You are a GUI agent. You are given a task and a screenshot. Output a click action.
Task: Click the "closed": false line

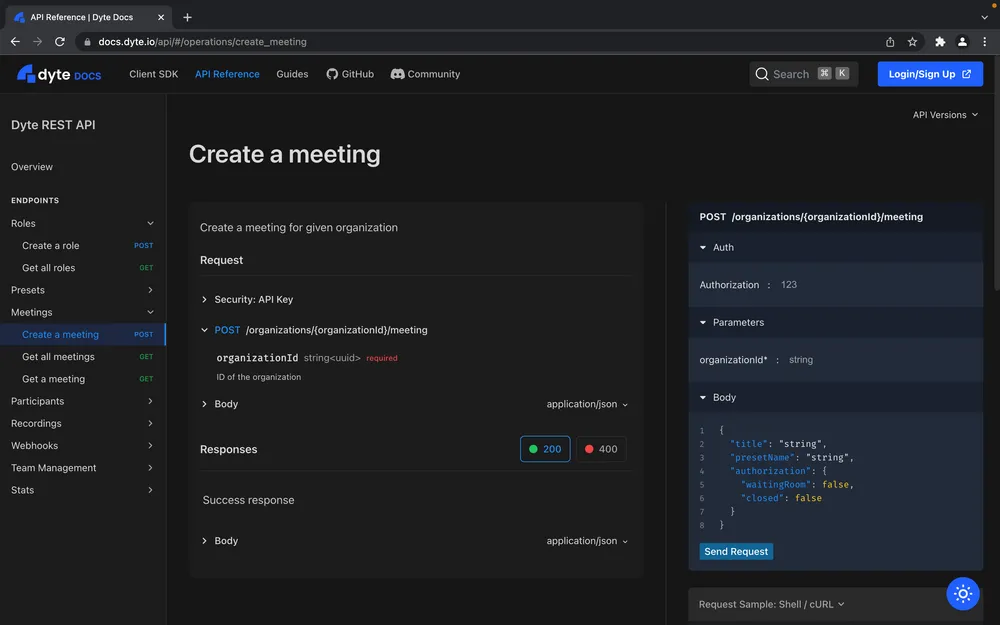pos(781,498)
